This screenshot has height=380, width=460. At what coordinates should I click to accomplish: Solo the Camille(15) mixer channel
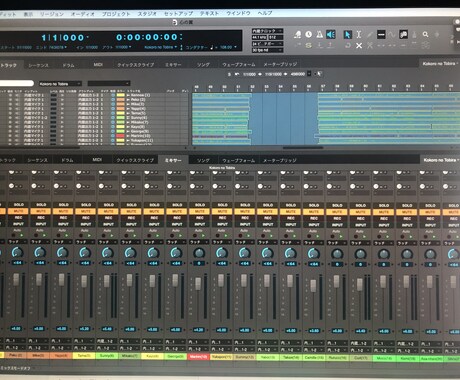coord(314,205)
